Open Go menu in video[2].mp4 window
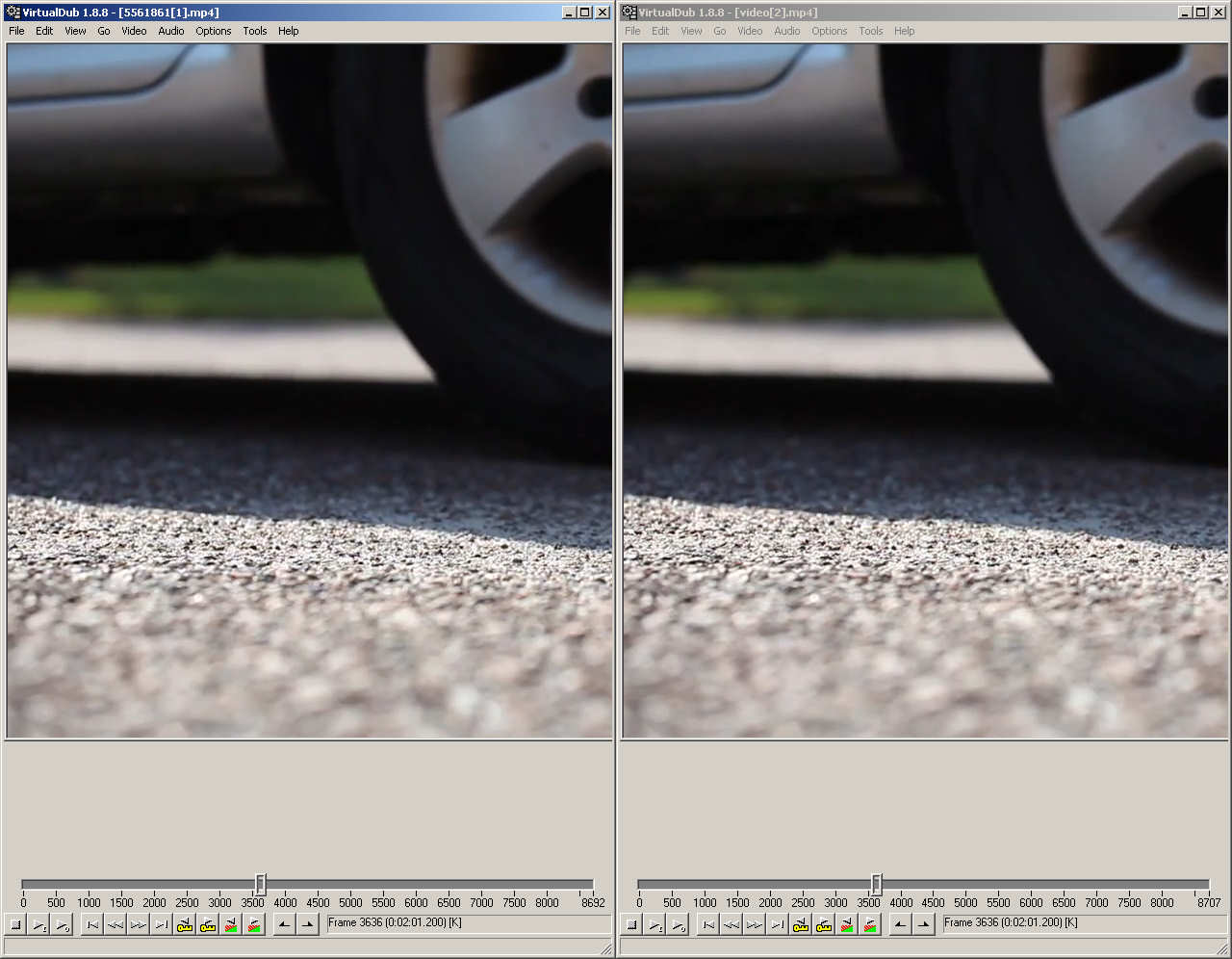Image resolution: width=1232 pixels, height=959 pixels. pyautogui.click(x=720, y=31)
